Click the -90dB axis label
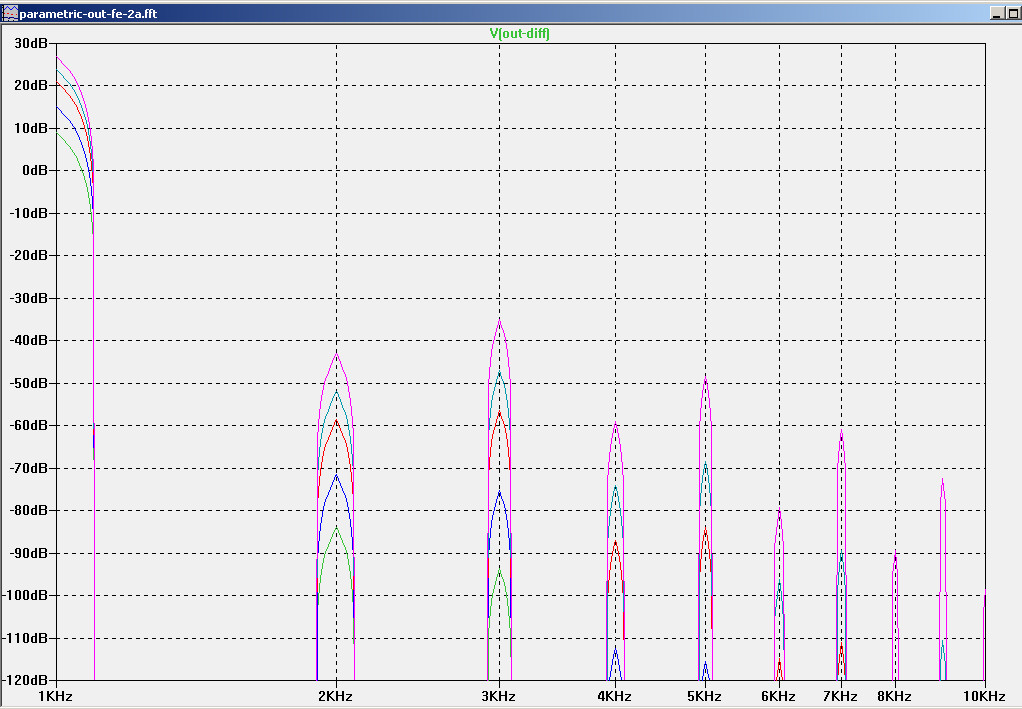 point(29,553)
